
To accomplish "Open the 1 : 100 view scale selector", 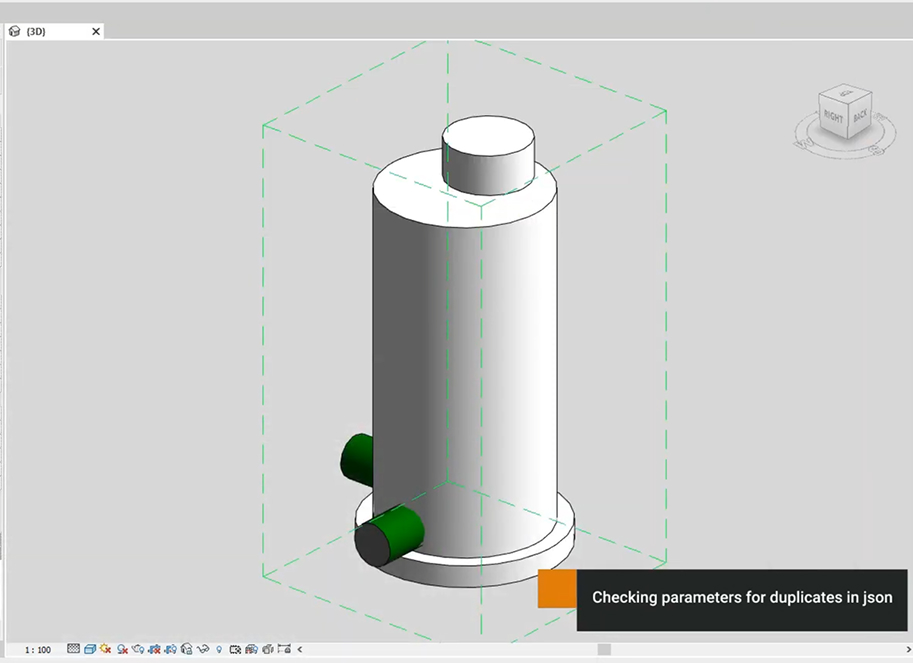I will [38, 650].
